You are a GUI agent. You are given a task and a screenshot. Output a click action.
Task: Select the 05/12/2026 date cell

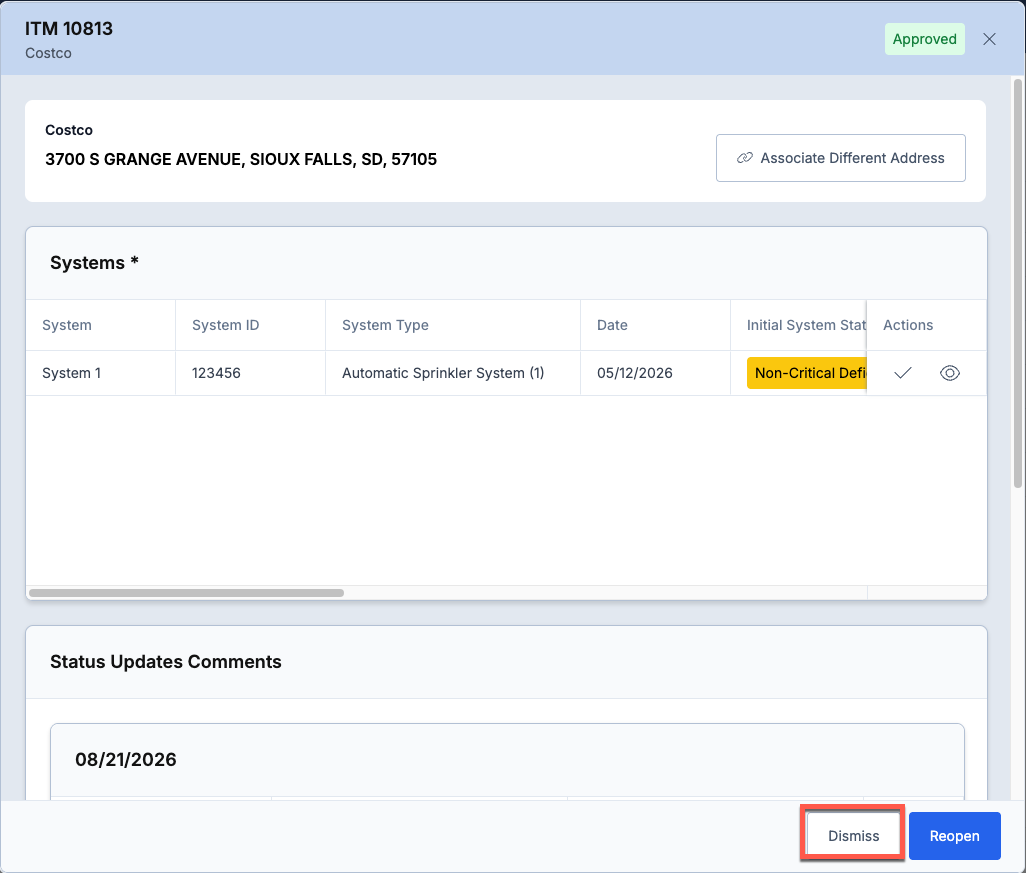tap(655, 373)
